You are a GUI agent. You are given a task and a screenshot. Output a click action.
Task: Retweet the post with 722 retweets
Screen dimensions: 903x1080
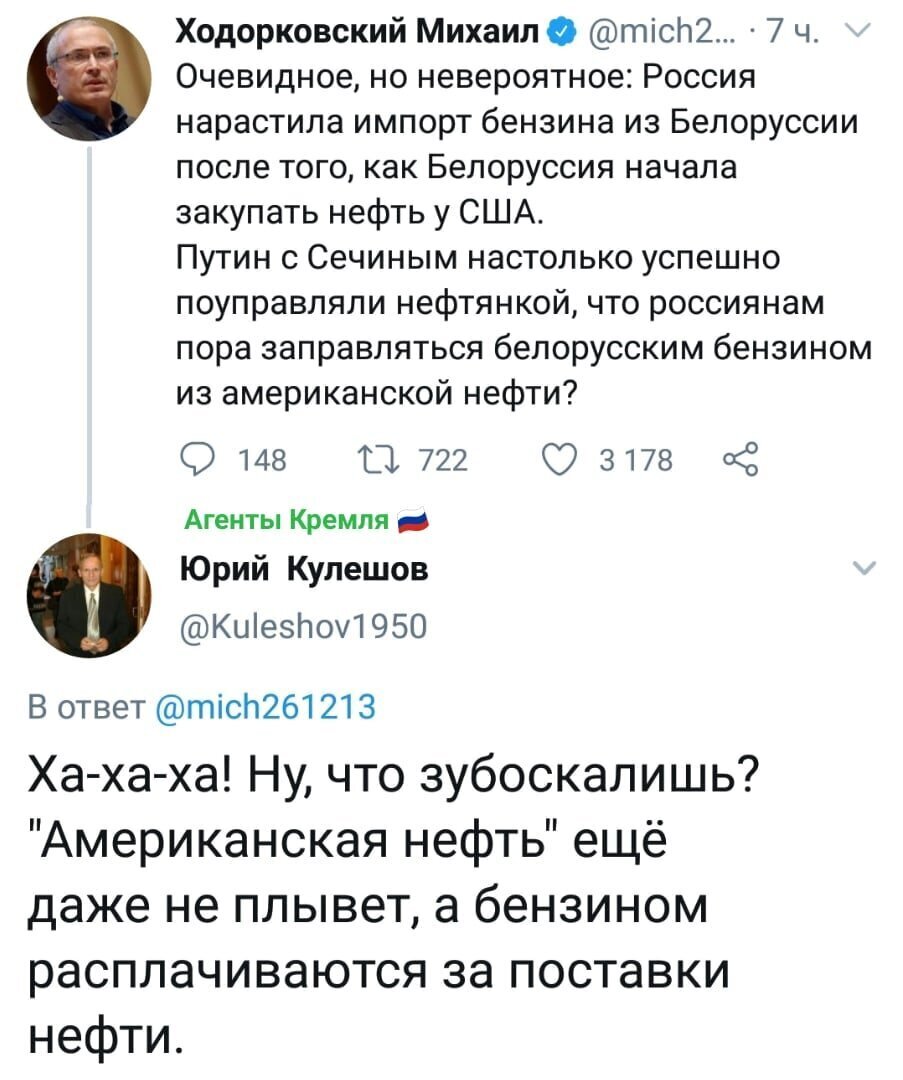click(x=377, y=459)
